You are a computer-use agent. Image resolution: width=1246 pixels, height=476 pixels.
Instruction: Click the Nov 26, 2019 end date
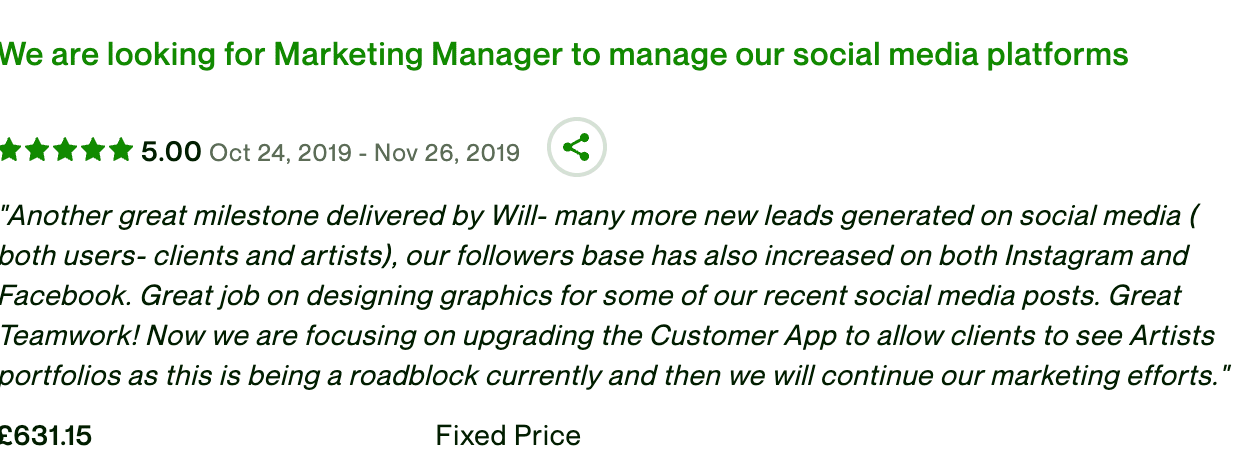(x=447, y=153)
